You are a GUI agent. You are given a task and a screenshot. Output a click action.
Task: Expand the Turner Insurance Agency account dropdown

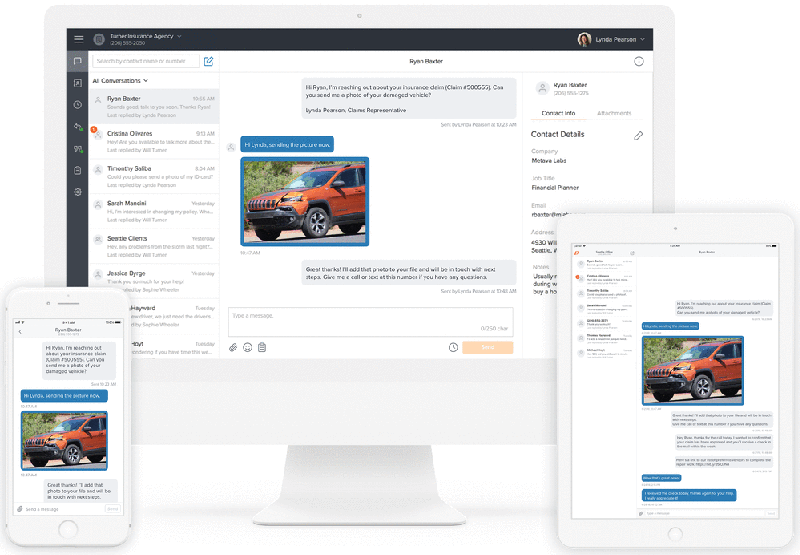(179, 36)
